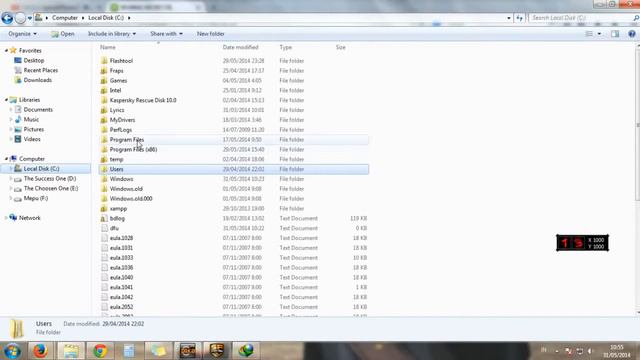Screen dimensions: 640x360
Task: Select the Lyrics folder
Action: (x=117, y=110)
